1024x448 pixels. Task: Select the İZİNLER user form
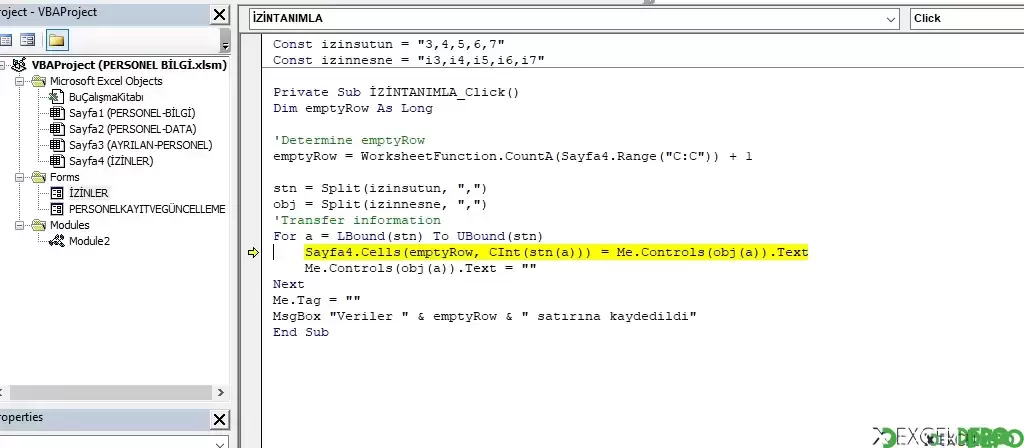[88, 193]
